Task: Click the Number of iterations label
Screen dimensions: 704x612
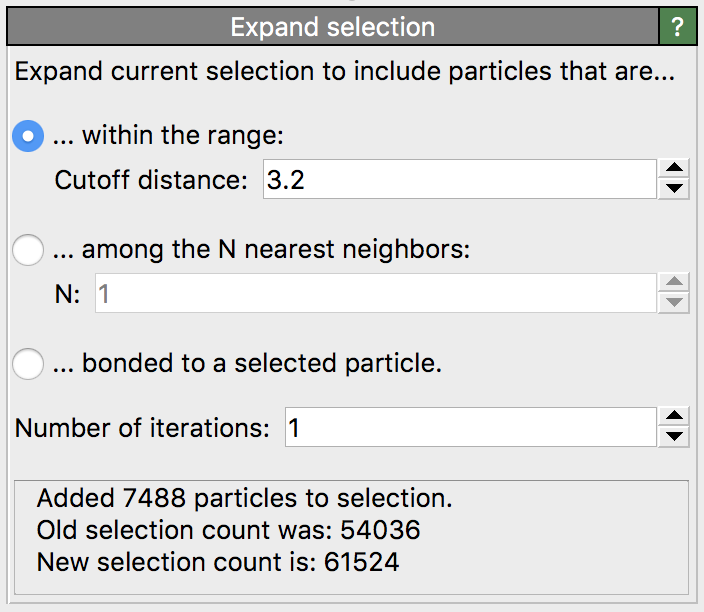Action: 142,428
